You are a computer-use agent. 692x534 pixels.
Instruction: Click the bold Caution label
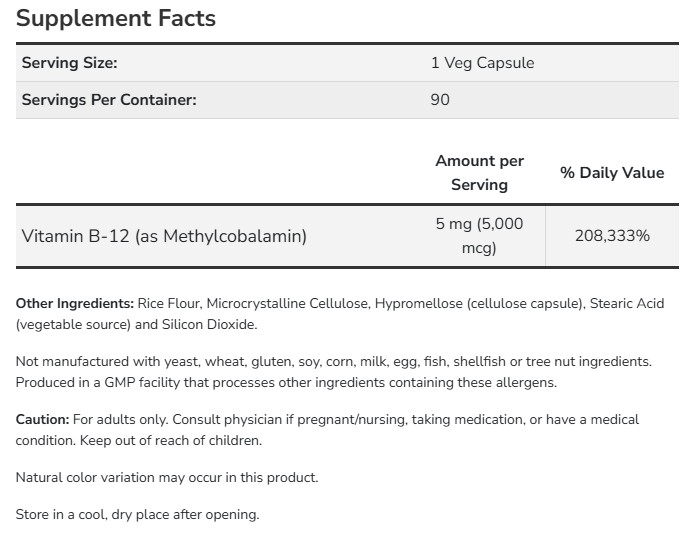pyautogui.click(x=42, y=419)
